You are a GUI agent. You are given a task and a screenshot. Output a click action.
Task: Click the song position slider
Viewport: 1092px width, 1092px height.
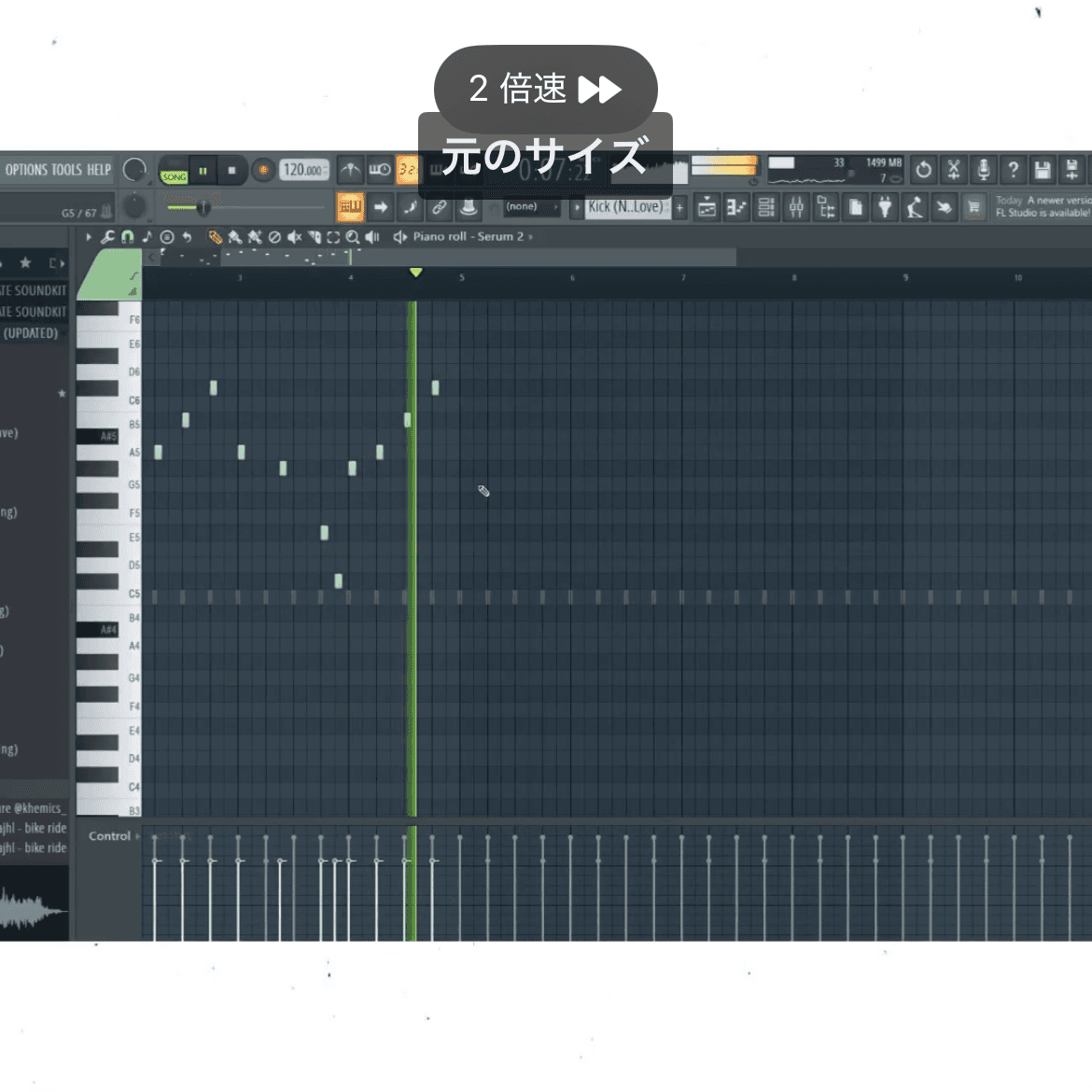click(x=245, y=207)
